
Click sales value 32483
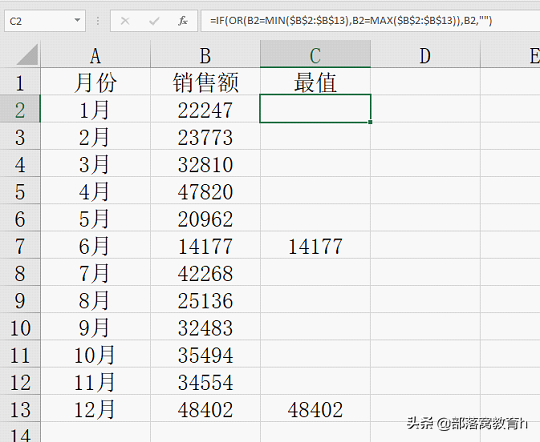coord(205,328)
